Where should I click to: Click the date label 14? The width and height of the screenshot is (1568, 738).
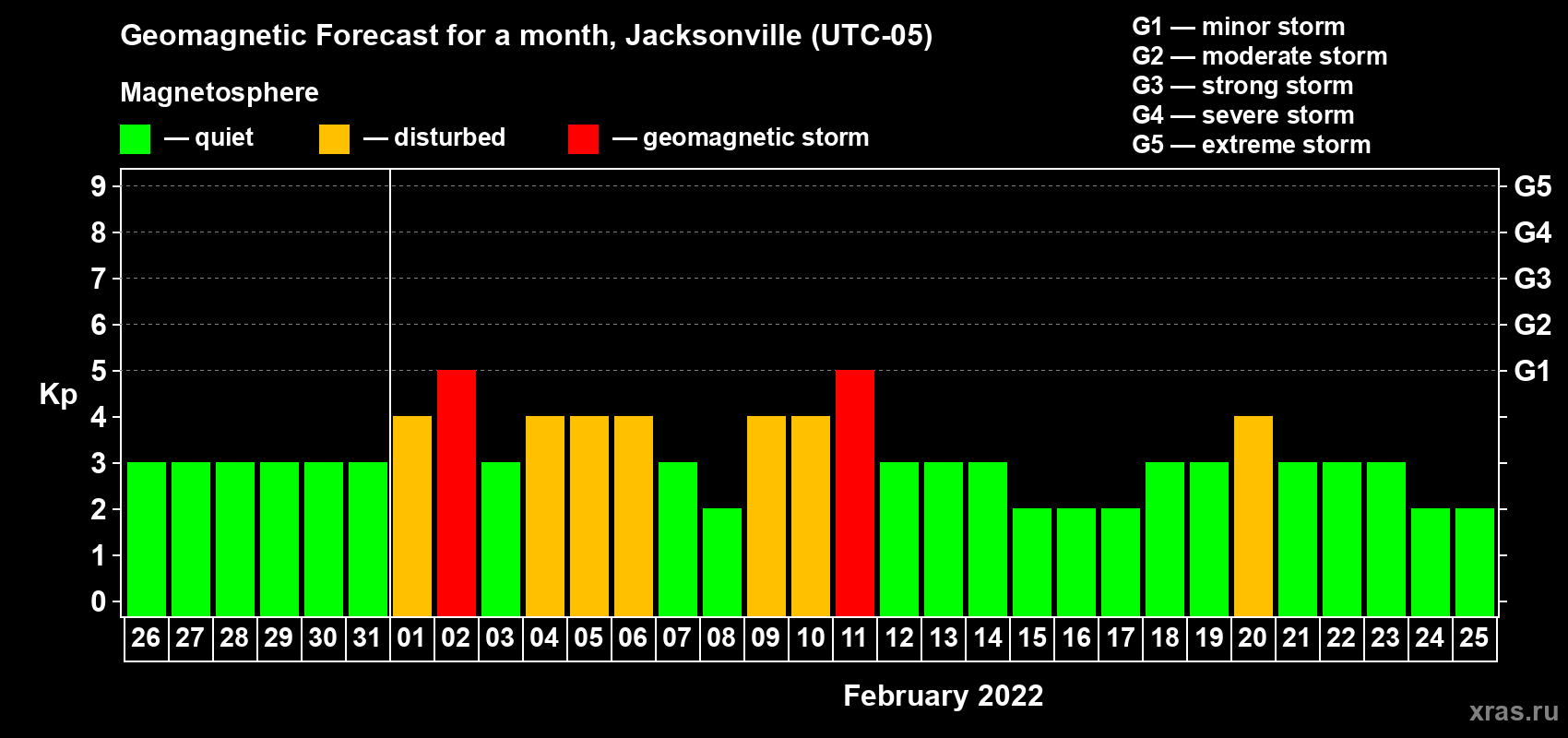(988, 638)
